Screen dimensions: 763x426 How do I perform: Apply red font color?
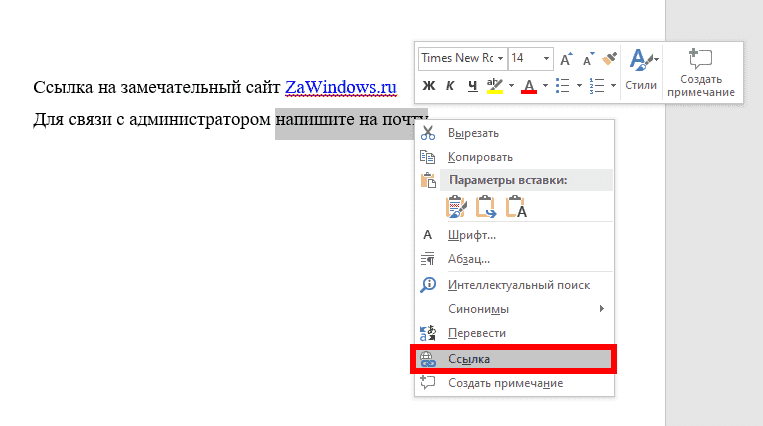[529, 86]
